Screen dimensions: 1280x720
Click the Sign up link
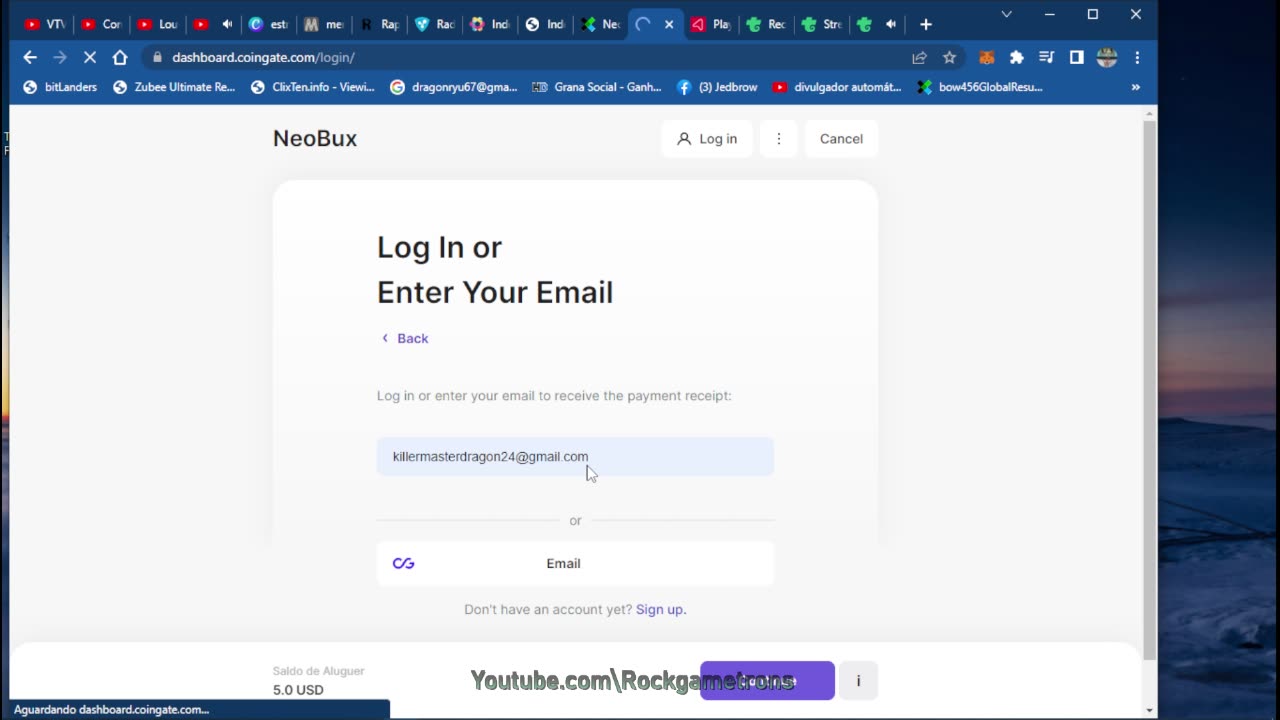(x=661, y=609)
